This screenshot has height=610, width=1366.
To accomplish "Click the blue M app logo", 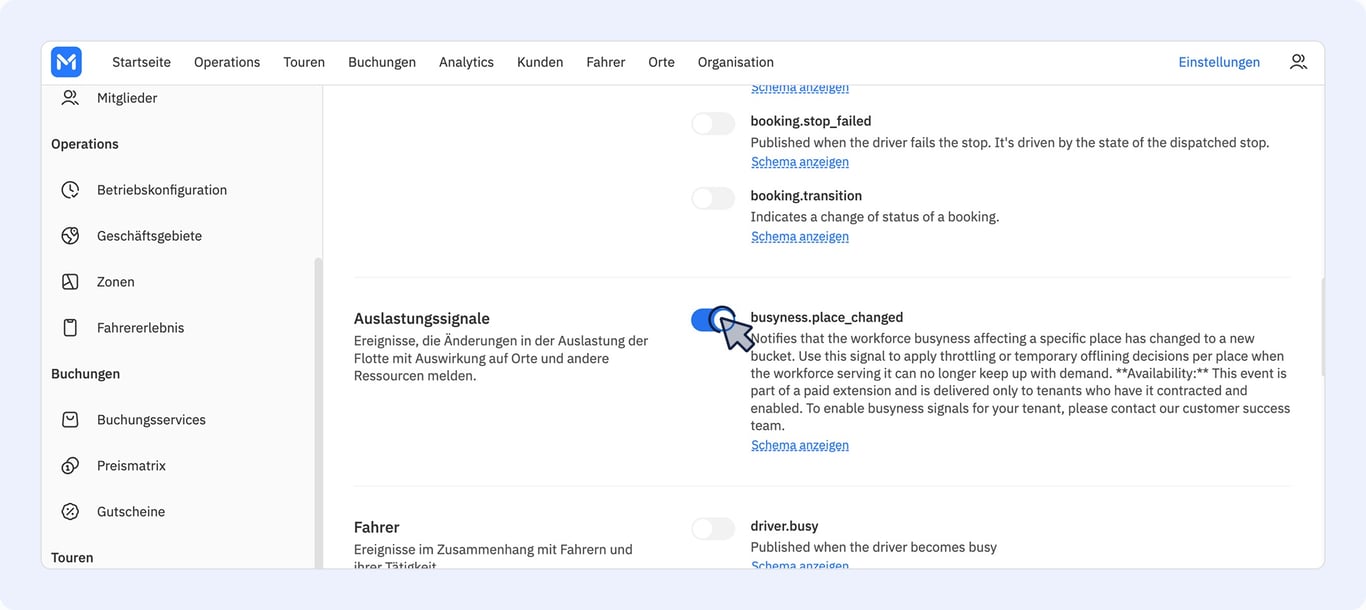I will coord(66,62).
